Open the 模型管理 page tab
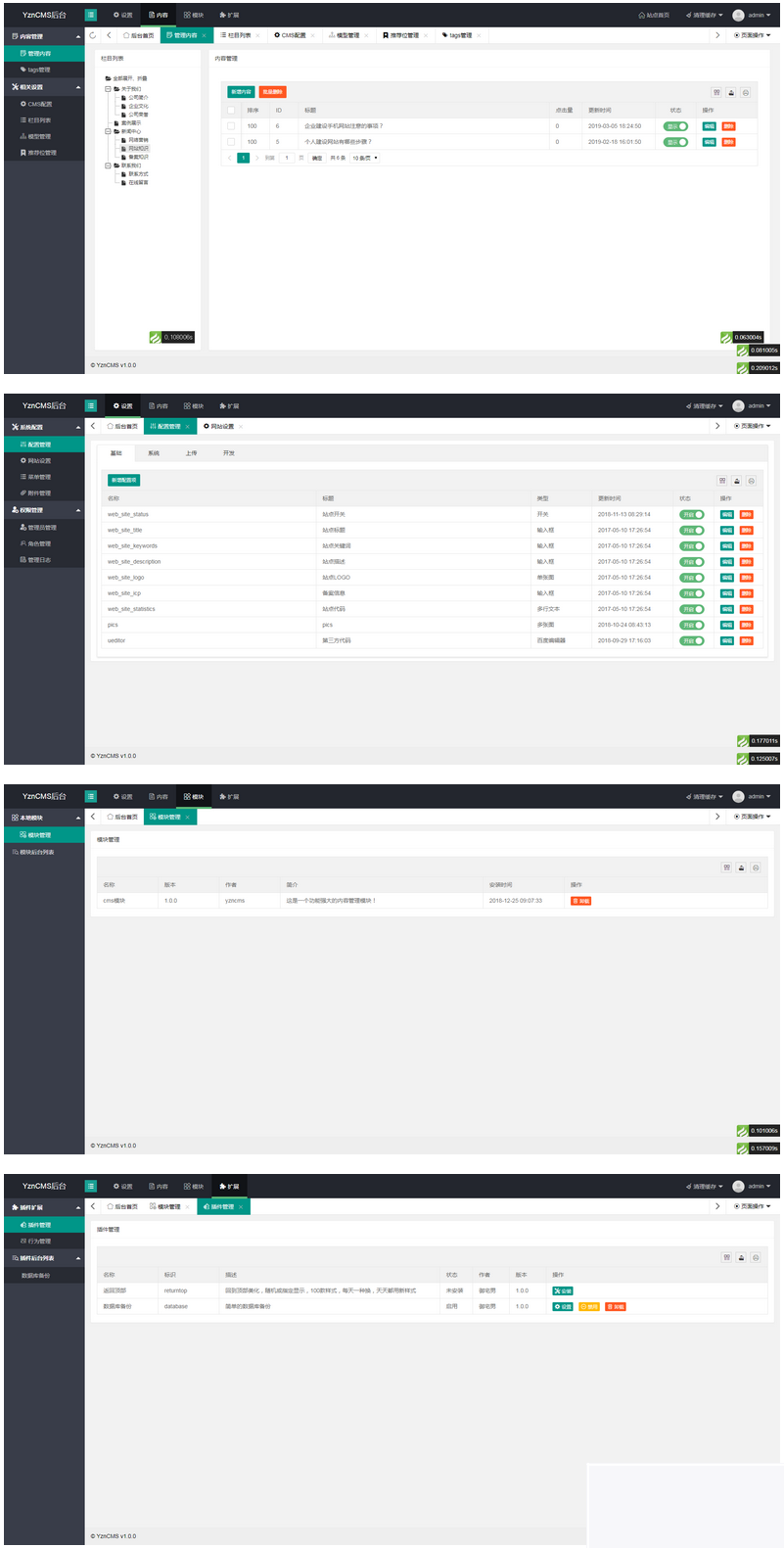Image resolution: width=784 pixels, height=1548 pixels. pyautogui.click(x=344, y=35)
